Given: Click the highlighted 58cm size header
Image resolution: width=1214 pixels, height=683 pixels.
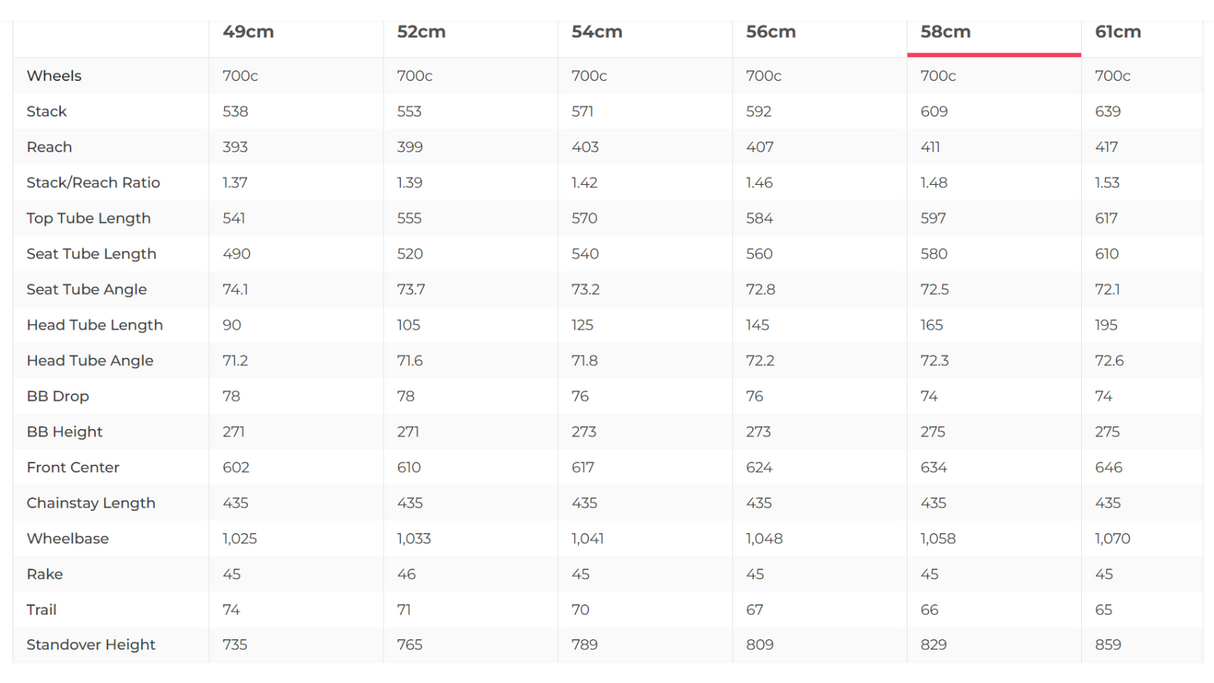Looking at the screenshot, I should click(945, 32).
